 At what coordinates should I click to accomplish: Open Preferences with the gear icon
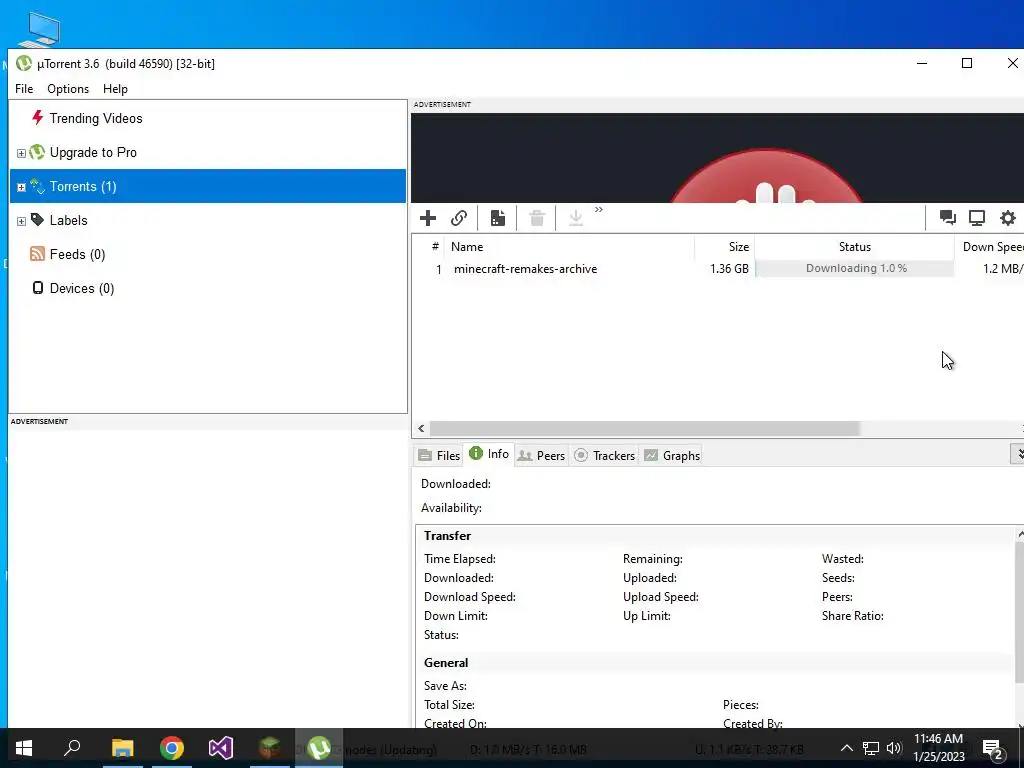[x=1008, y=217]
